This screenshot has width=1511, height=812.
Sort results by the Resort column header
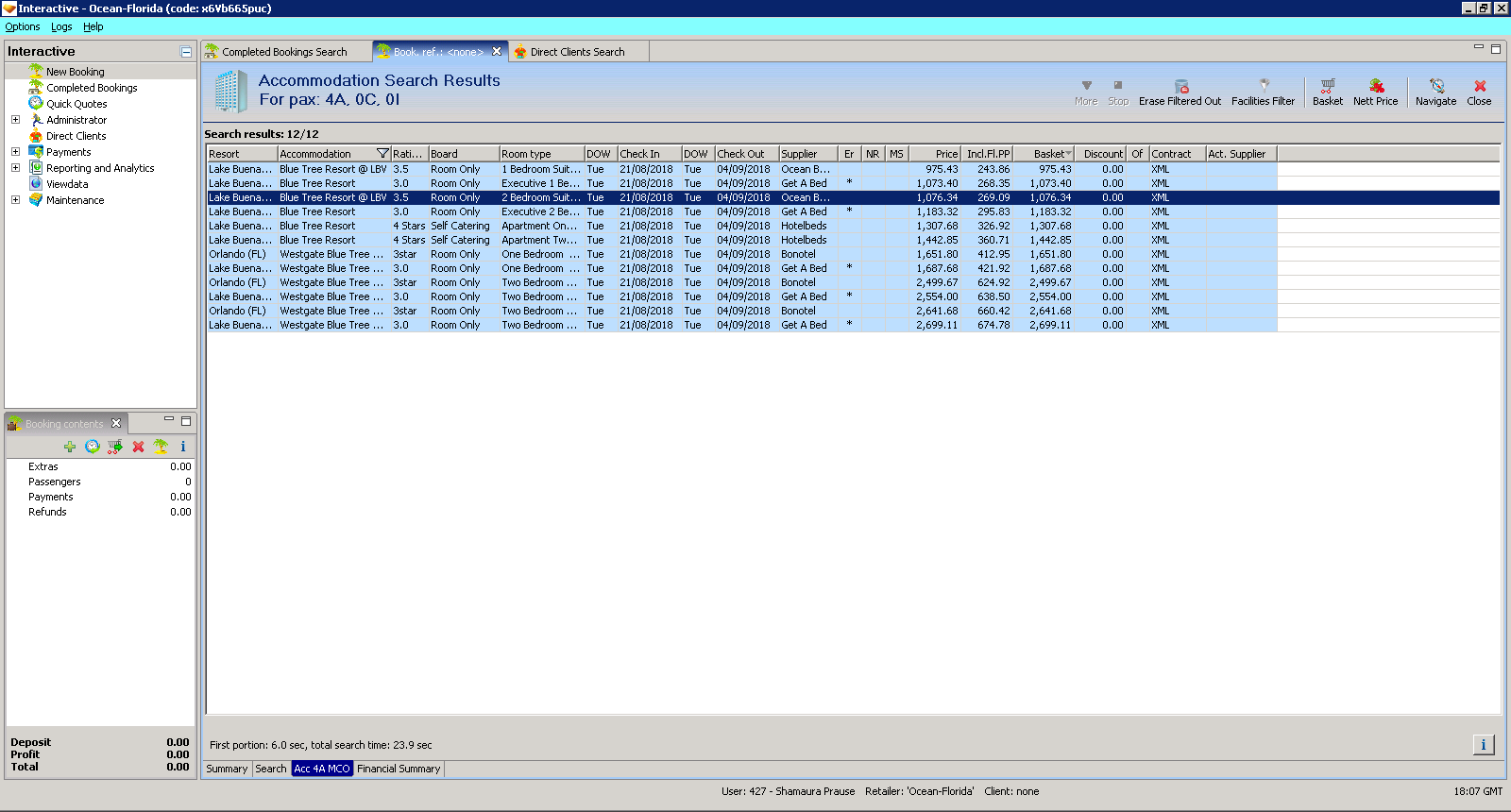click(x=242, y=154)
